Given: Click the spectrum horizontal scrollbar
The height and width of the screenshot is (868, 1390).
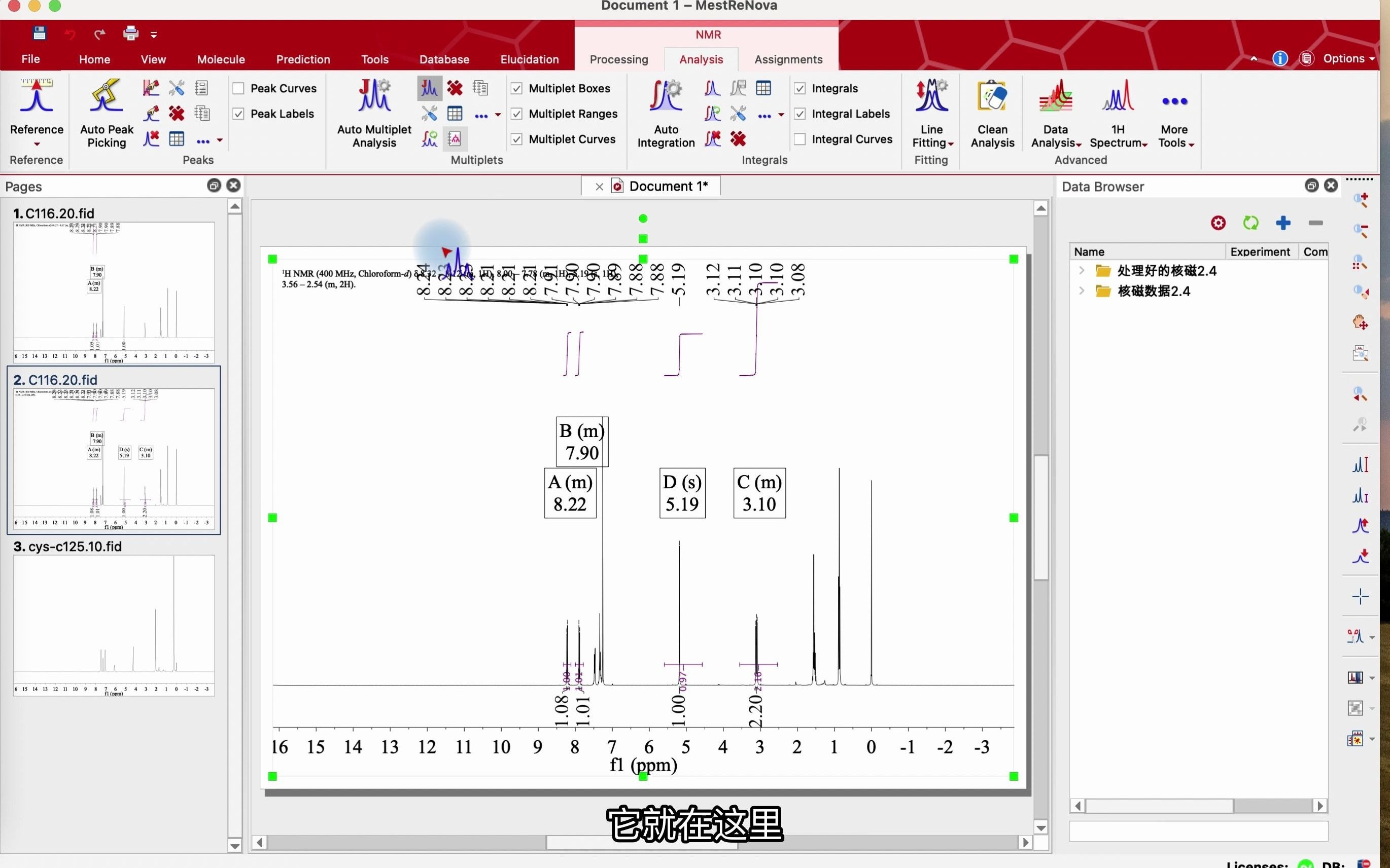Looking at the screenshot, I should coord(642,842).
